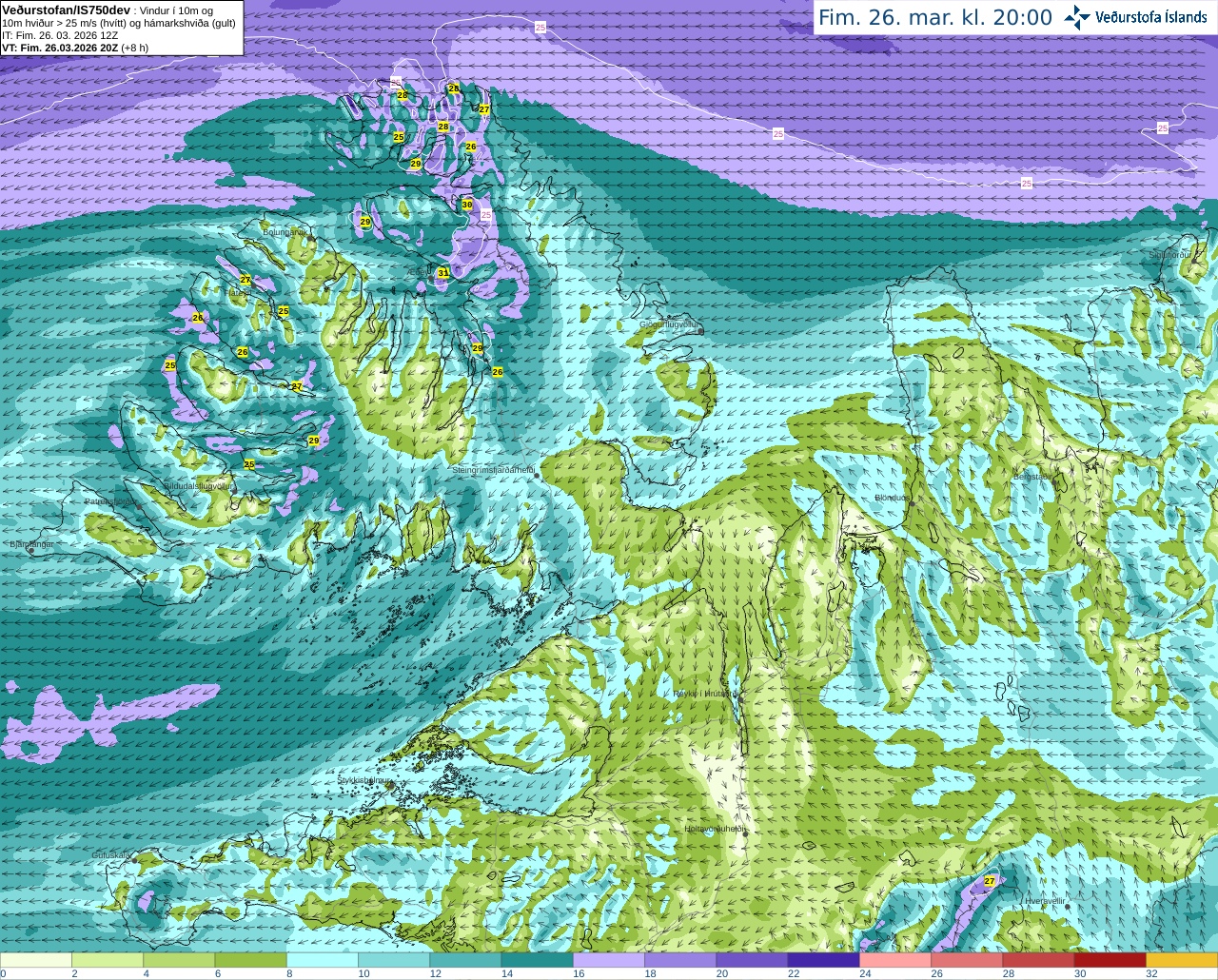Click the yellow gust marker showing 31

443,273
